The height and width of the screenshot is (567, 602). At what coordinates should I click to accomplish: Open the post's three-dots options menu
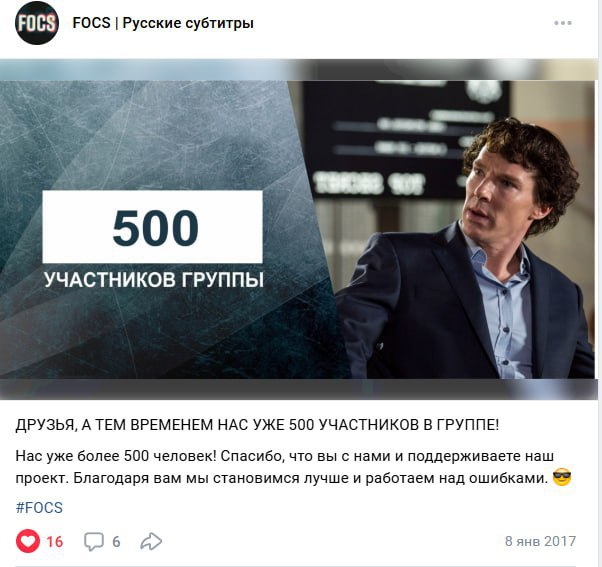tap(563, 23)
